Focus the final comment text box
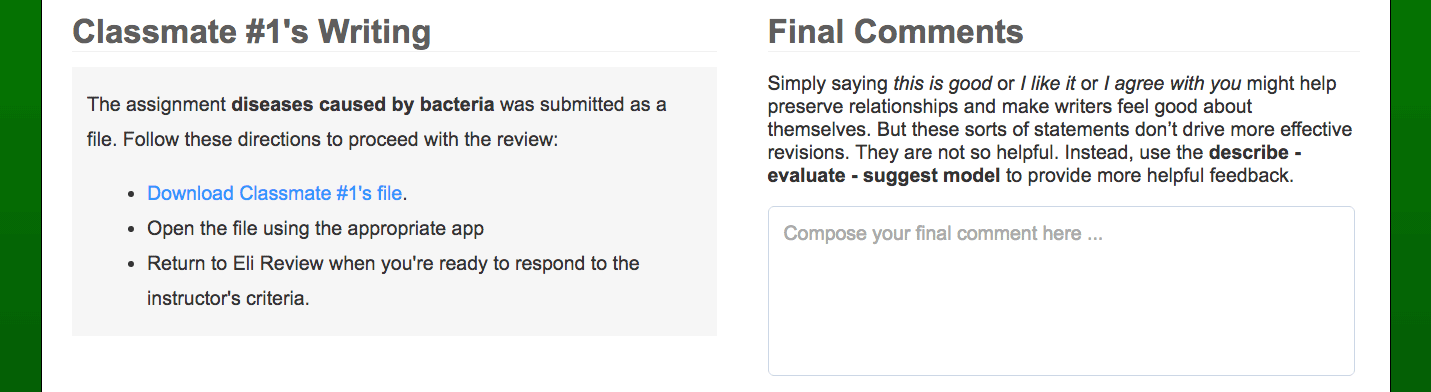The height and width of the screenshot is (392, 1431). [x=1061, y=291]
